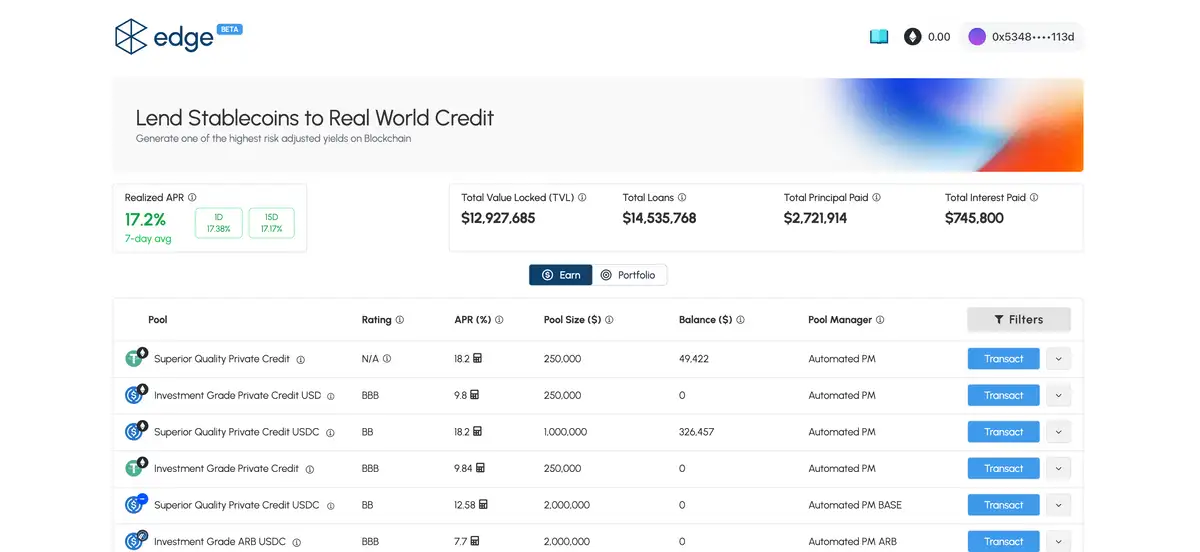This screenshot has width=1200, height=552.
Task: Expand the Automated PM BASE pool row
Action: [x=1058, y=505]
